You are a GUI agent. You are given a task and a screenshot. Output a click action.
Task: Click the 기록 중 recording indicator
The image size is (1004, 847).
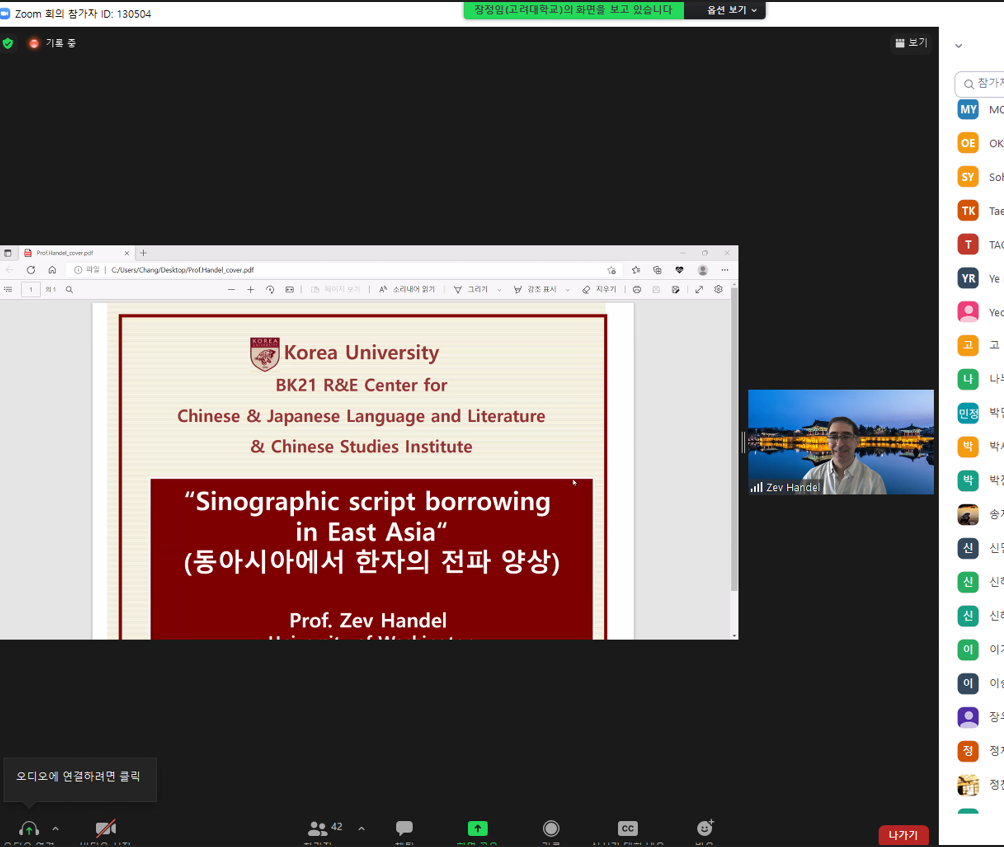52,43
